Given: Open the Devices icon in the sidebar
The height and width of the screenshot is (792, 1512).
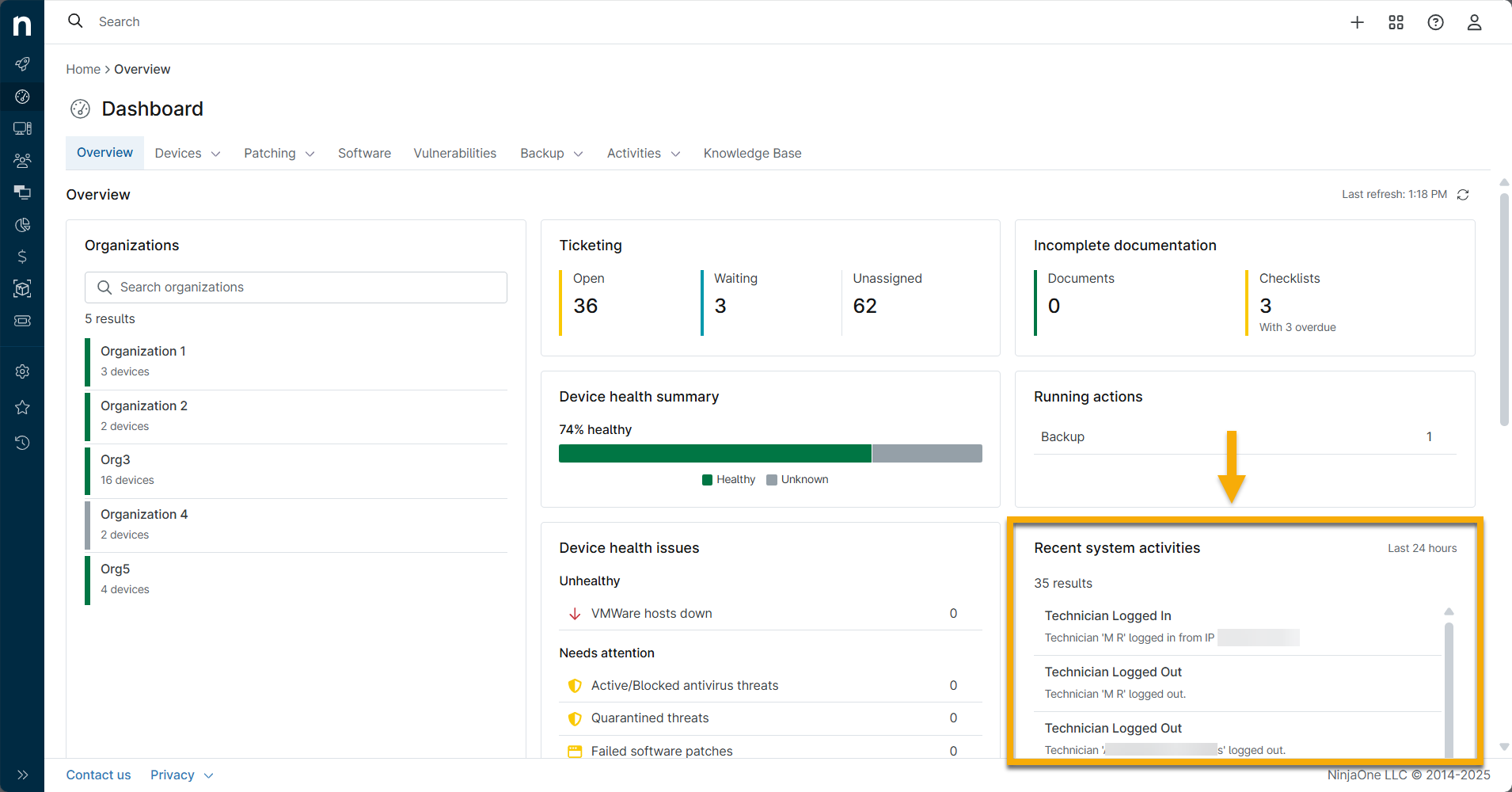Looking at the screenshot, I should [22, 128].
